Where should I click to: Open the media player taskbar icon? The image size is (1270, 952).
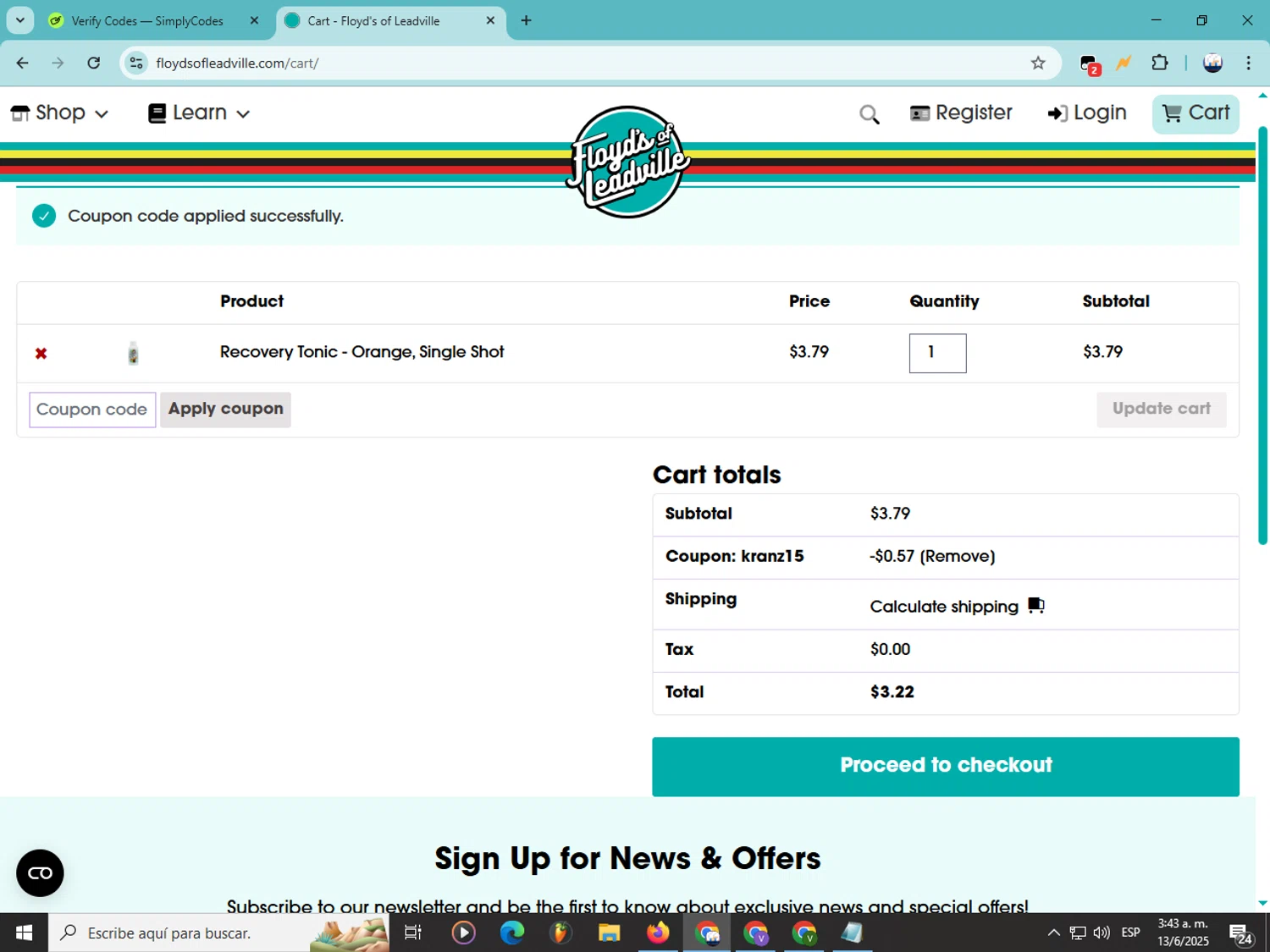pyautogui.click(x=463, y=933)
